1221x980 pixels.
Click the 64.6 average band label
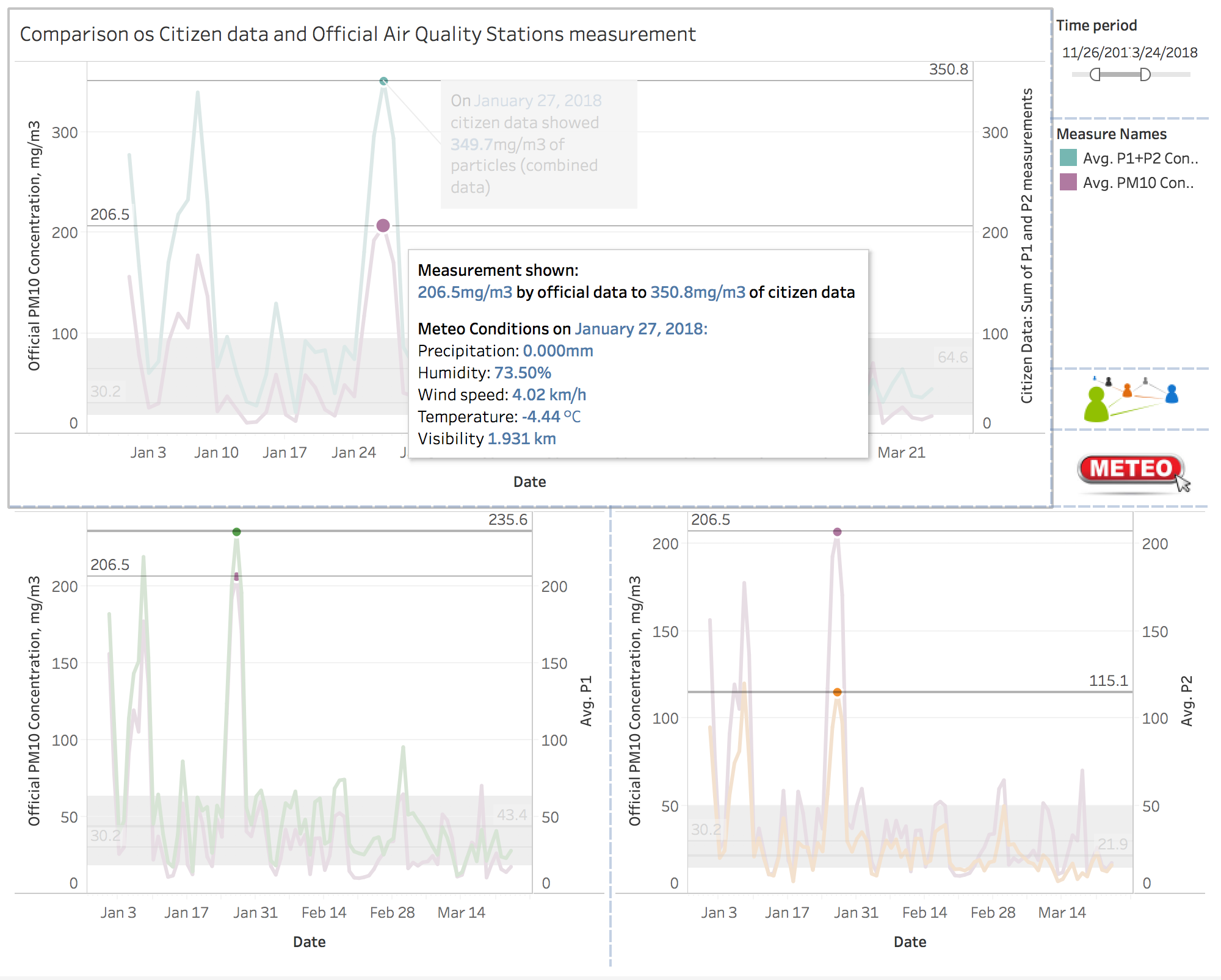[952, 358]
